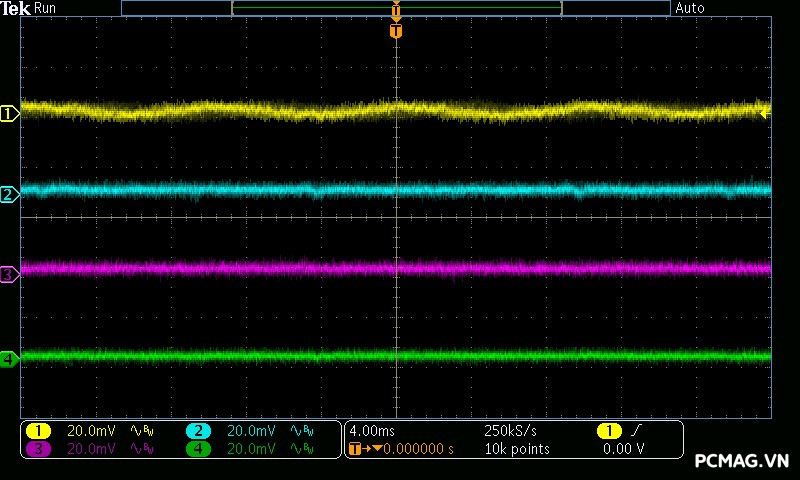Click the trigger source channel 1 badge
Image resolution: width=800 pixels, height=480 pixels.
click(609, 431)
